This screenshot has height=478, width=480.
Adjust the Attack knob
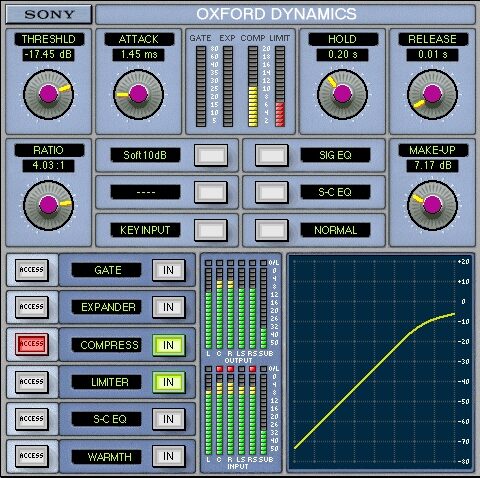point(138,94)
